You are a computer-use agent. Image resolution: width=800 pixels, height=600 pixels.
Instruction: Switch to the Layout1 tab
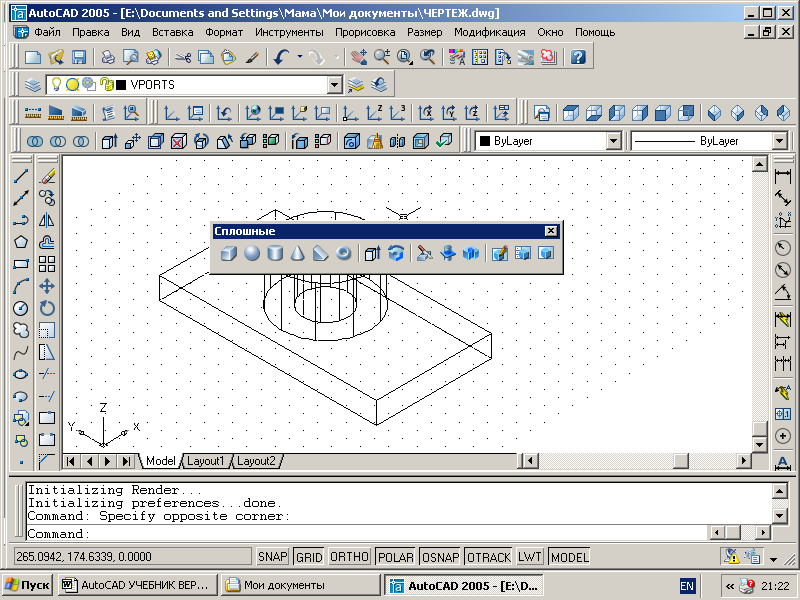coord(205,461)
